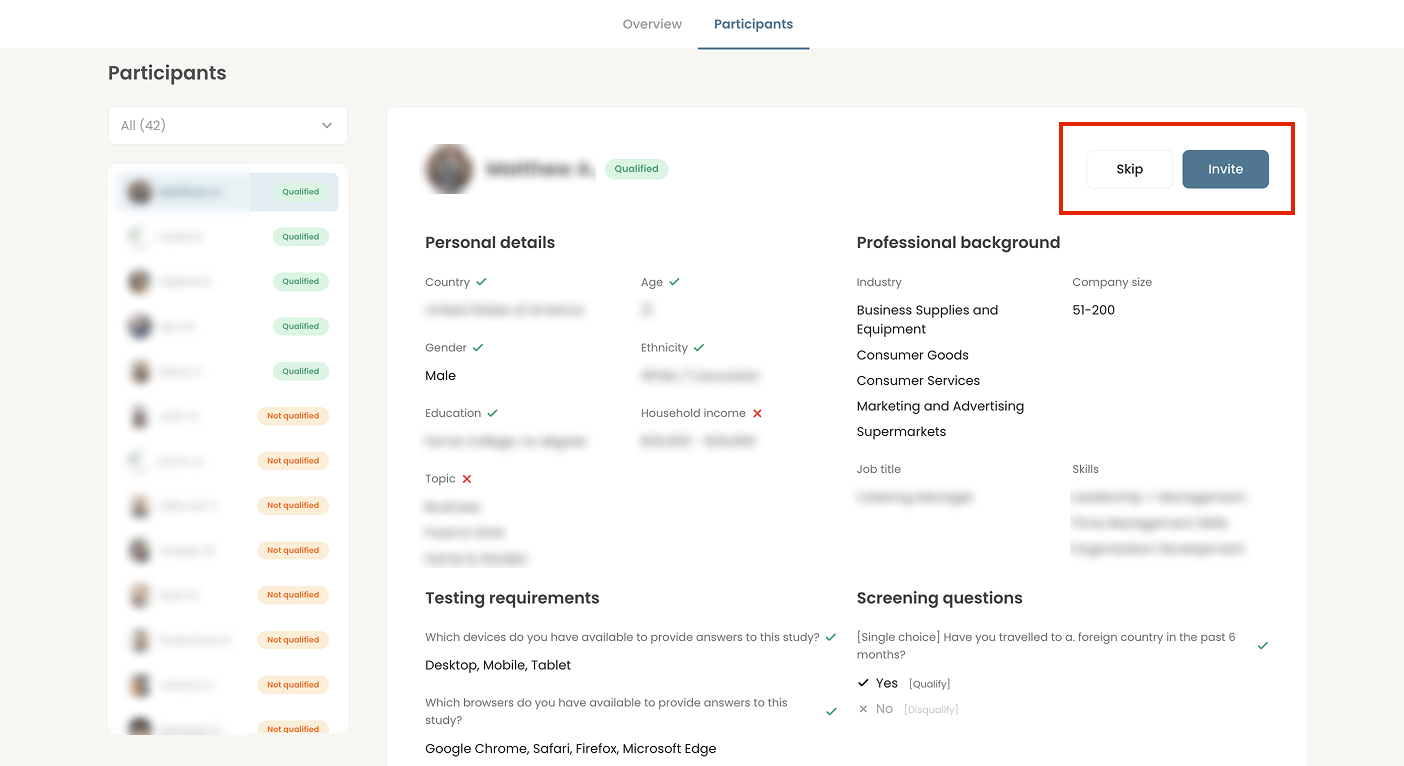Click the gender value Male
Viewport: 1404px width, 766px height.
pyautogui.click(x=440, y=376)
